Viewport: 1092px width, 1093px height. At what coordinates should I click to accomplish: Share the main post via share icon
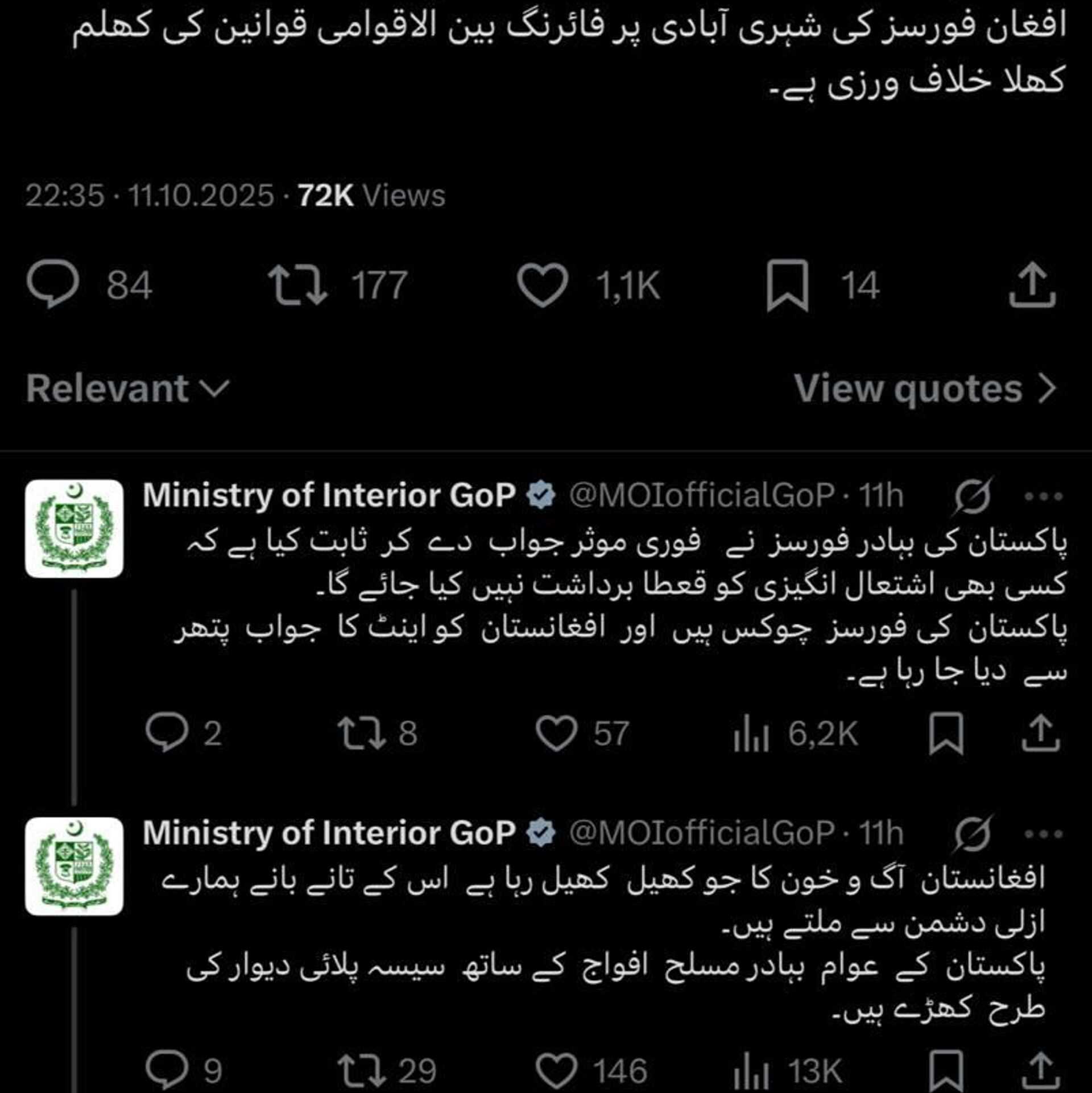pyautogui.click(x=1032, y=285)
